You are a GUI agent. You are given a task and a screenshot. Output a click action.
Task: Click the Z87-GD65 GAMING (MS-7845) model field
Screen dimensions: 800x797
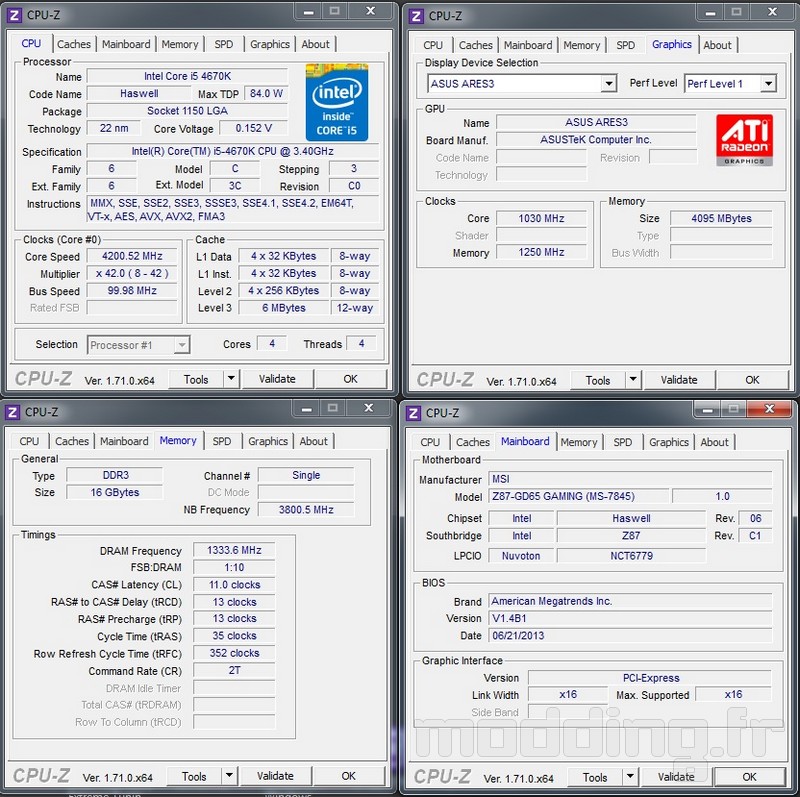(x=579, y=496)
